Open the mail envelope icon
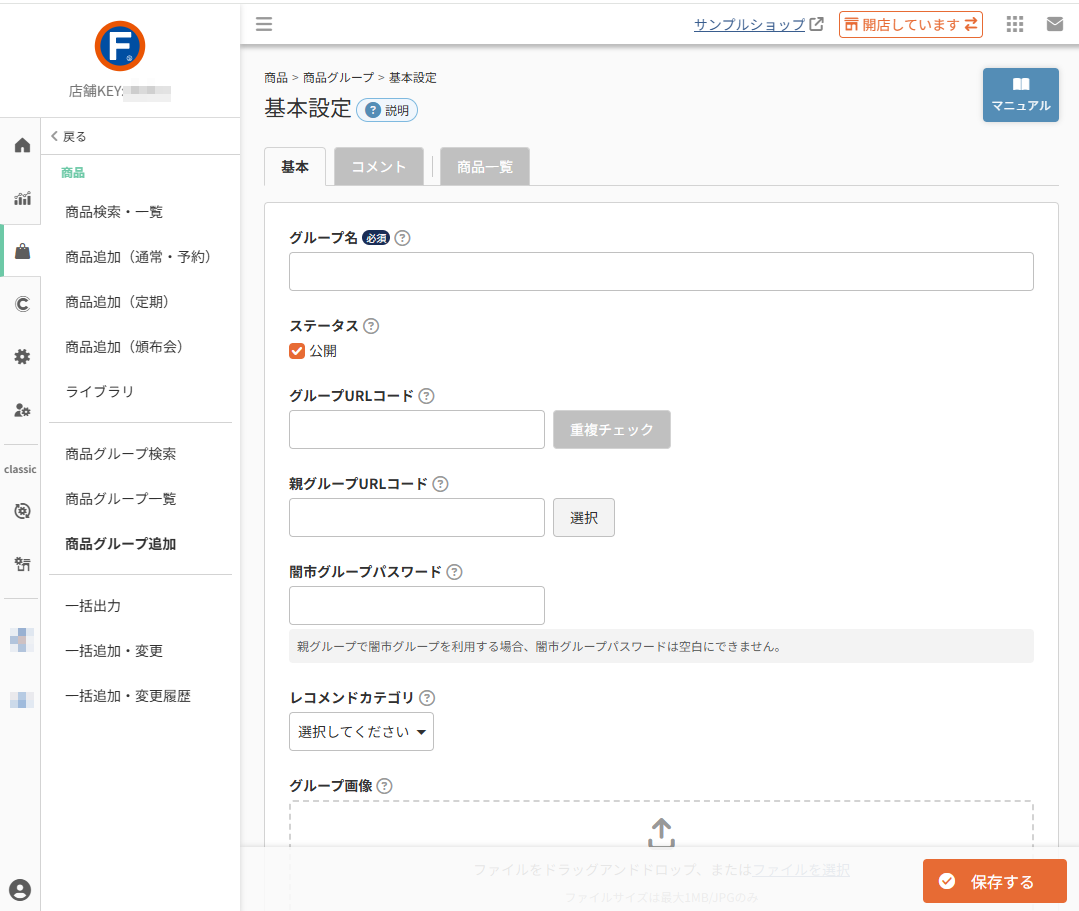The image size is (1079, 911). pyautogui.click(x=1054, y=24)
